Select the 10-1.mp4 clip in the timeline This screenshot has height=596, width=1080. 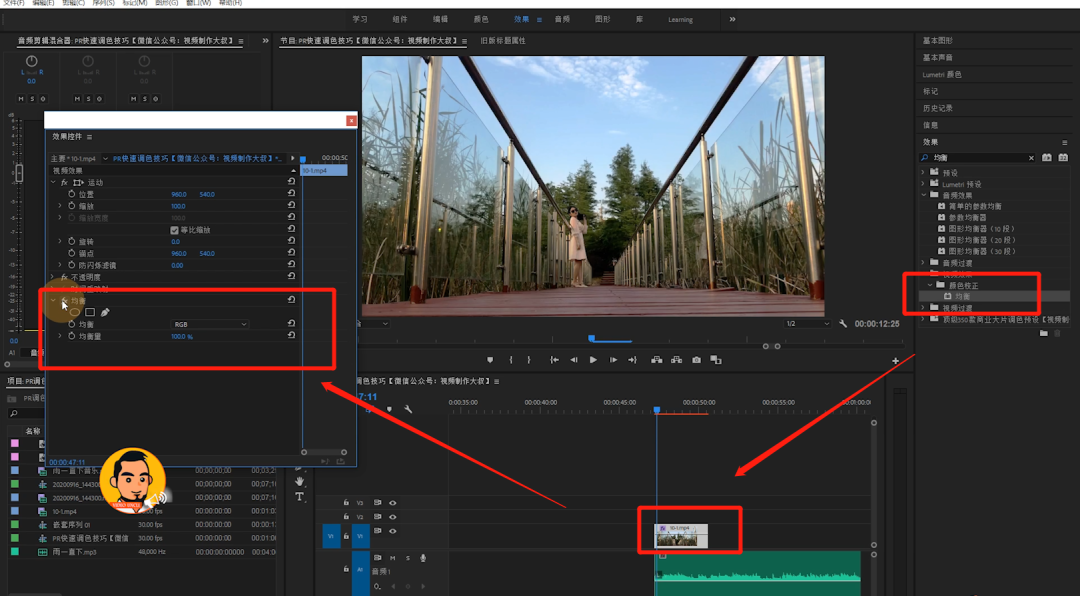point(681,536)
